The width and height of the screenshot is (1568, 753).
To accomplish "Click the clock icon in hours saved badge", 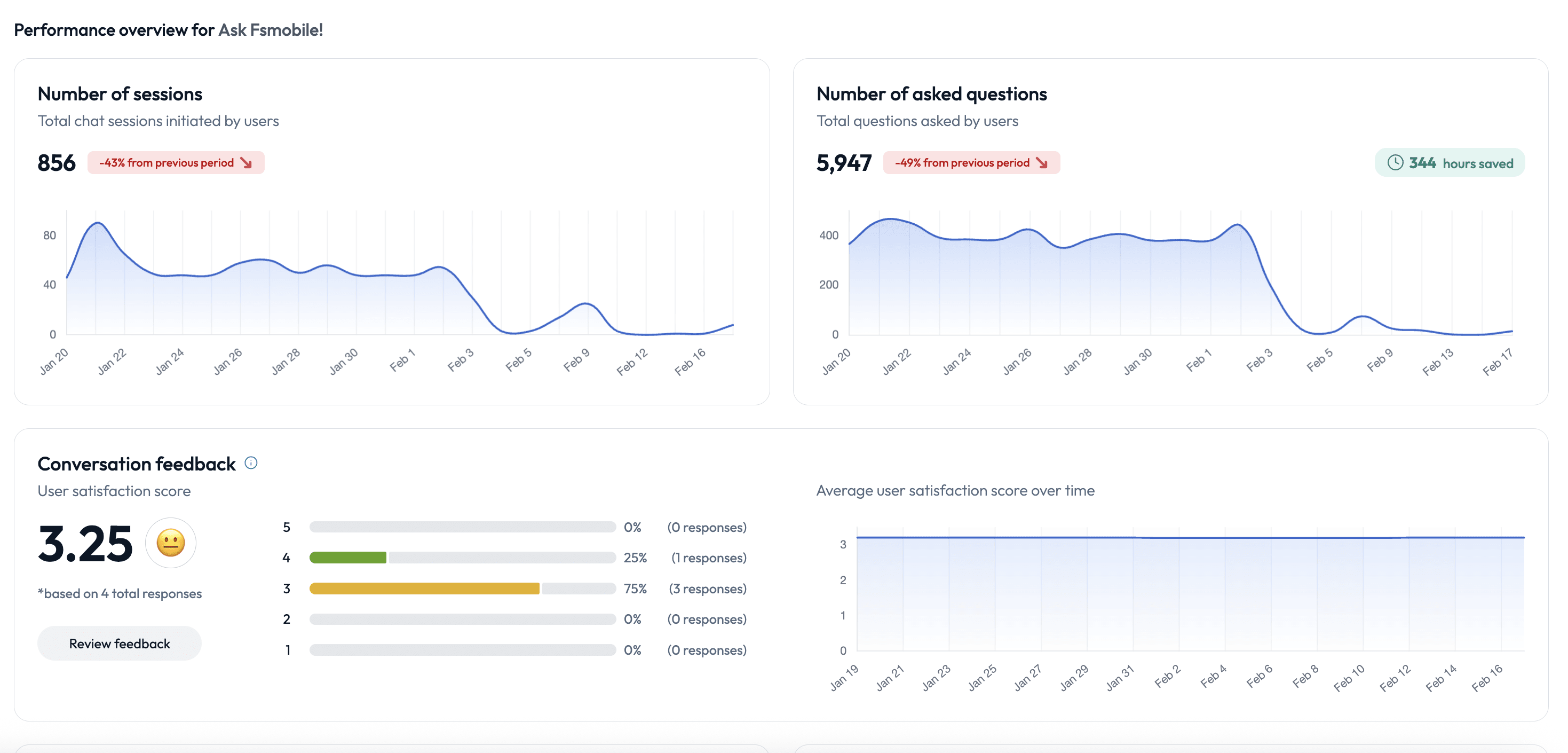I will [x=1395, y=163].
